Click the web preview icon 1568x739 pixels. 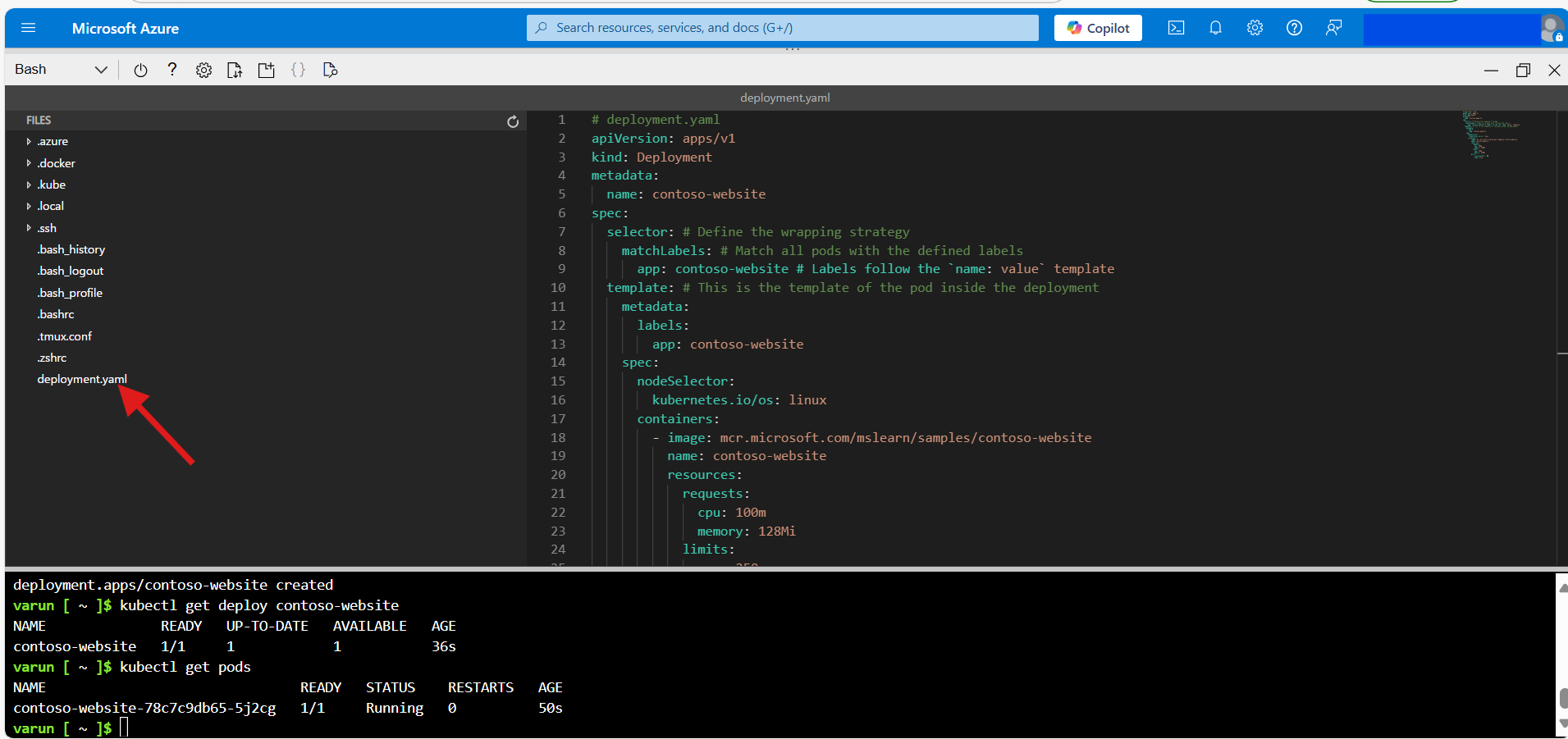click(330, 70)
